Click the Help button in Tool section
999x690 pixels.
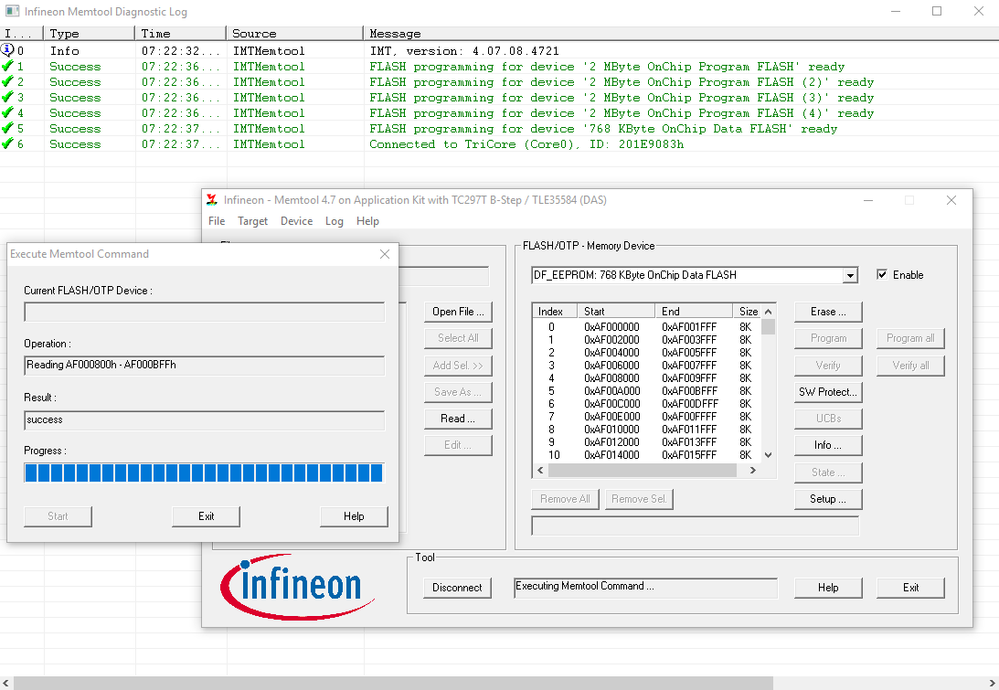(828, 587)
